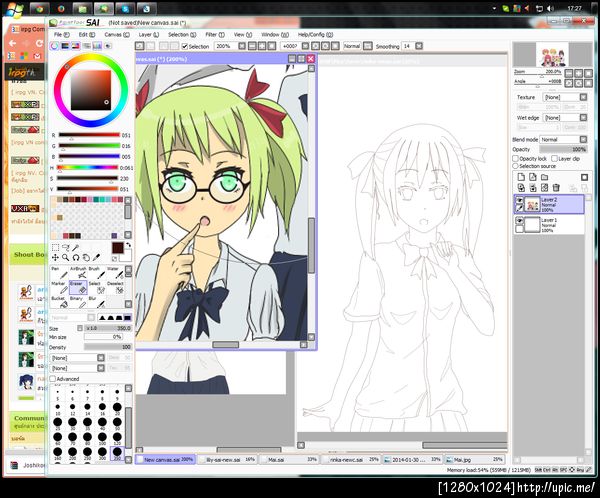Enable Opacity lock for the layer

point(515,158)
